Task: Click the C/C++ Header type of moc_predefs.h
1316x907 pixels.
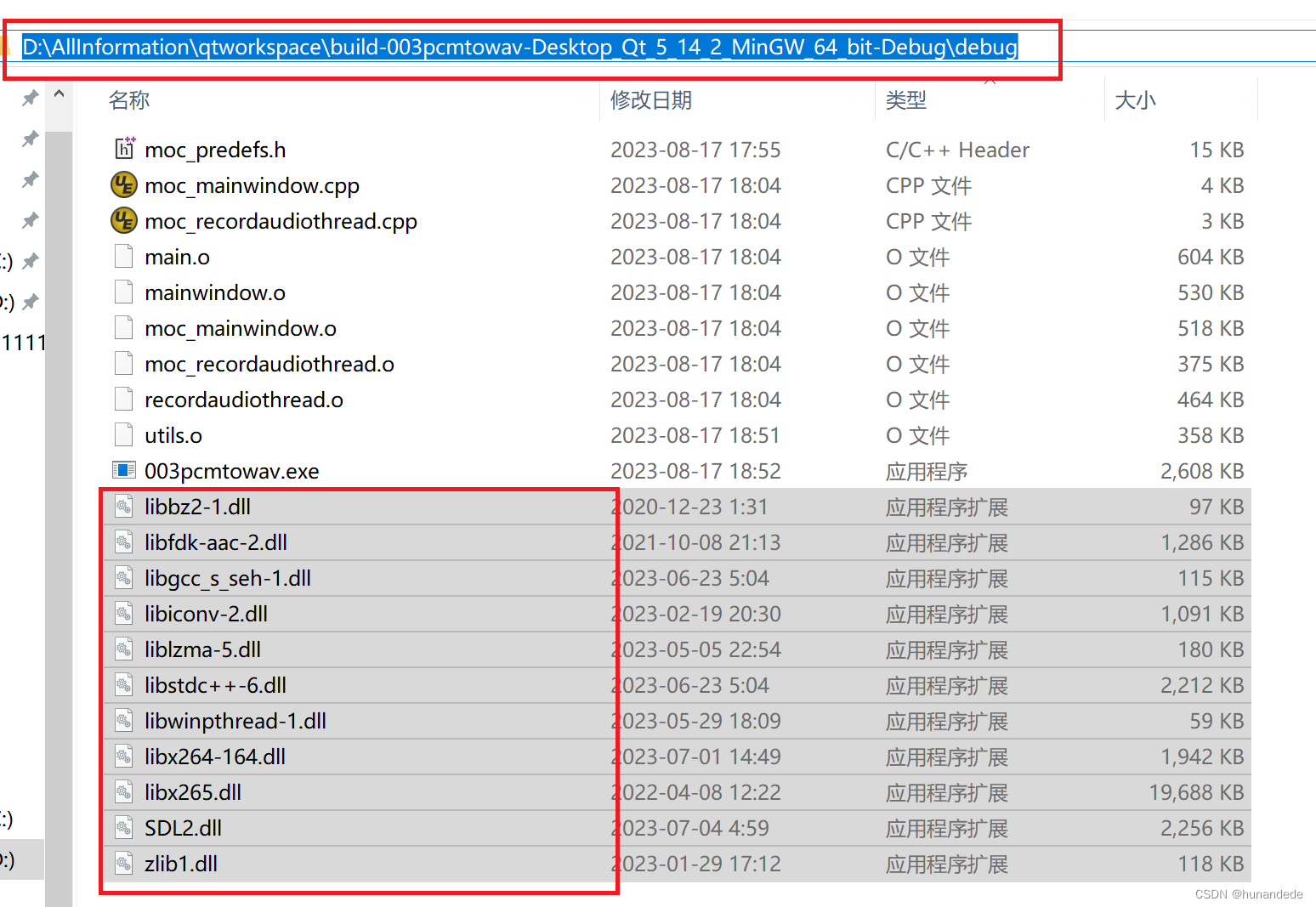Action: (957, 150)
